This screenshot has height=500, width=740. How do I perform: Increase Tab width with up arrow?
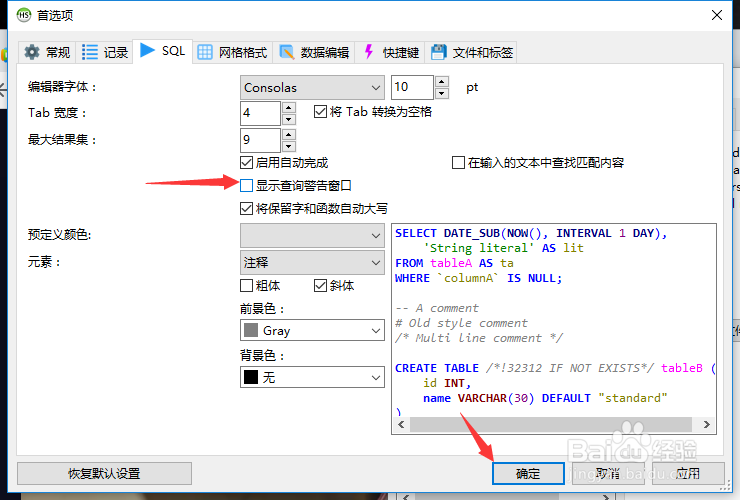289,108
